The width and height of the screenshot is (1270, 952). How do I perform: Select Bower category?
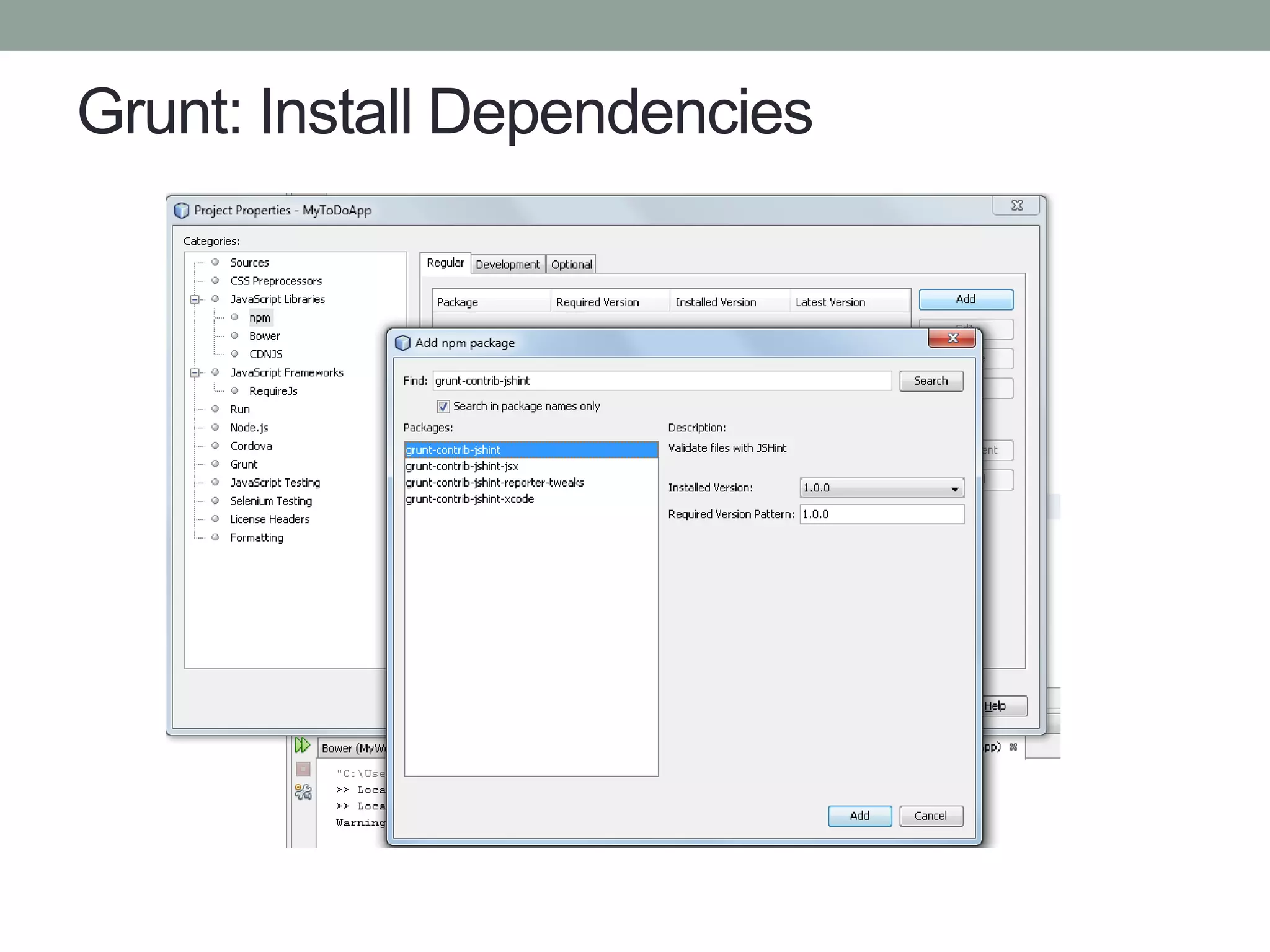[265, 336]
